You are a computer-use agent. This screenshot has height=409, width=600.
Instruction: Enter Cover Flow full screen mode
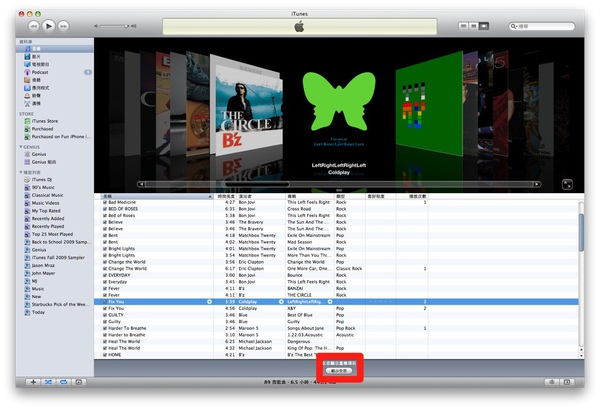pyautogui.click(x=567, y=184)
